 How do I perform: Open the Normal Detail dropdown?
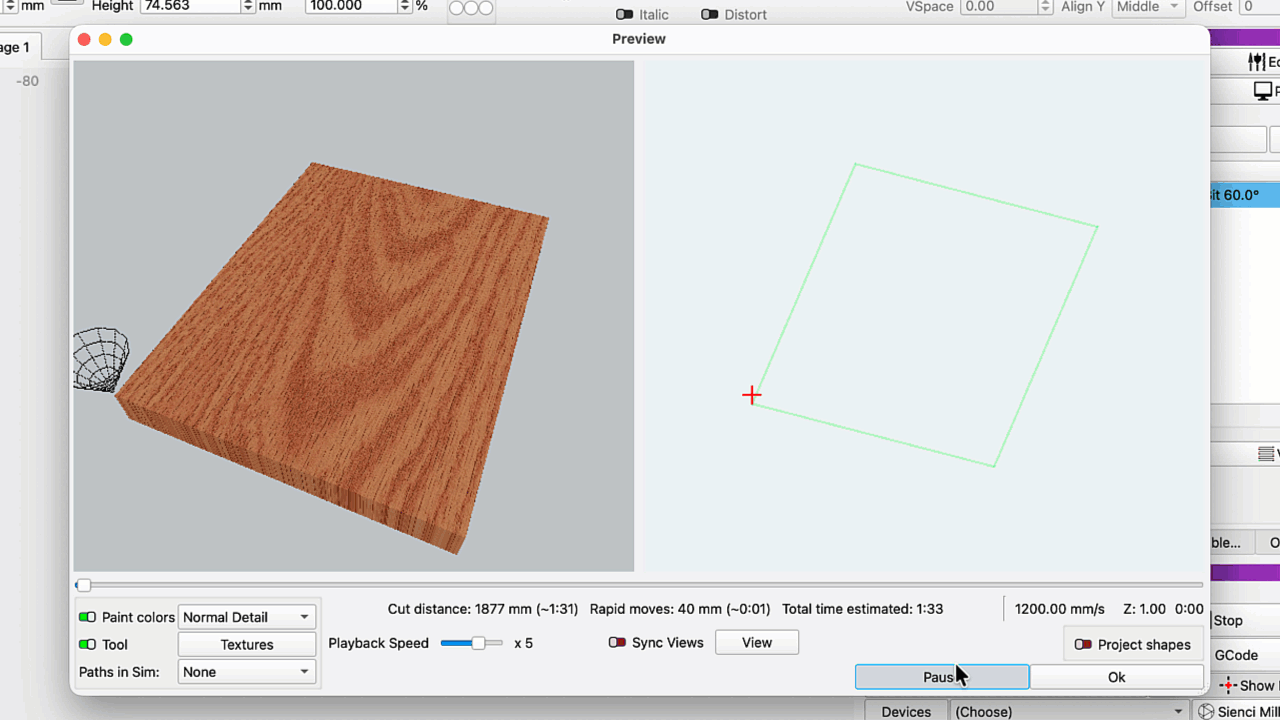tap(247, 617)
